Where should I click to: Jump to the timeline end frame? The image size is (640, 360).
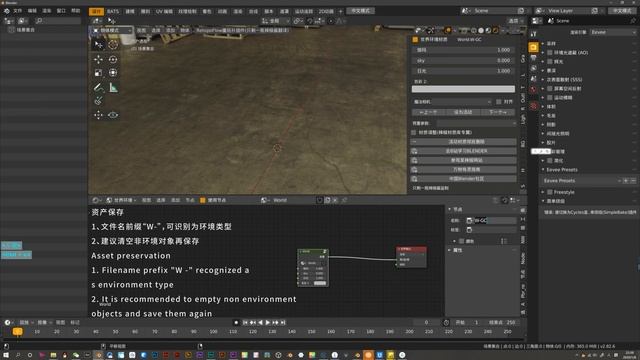(x=283, y=322)
